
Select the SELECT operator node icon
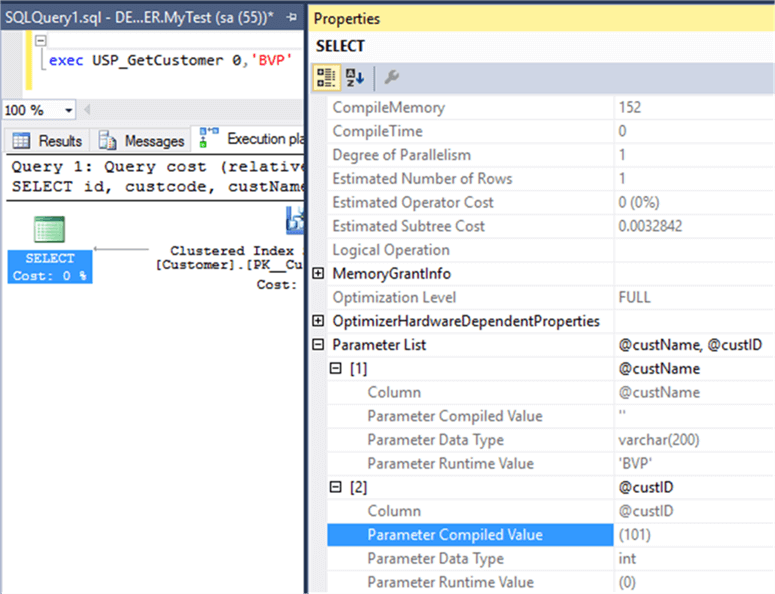click(49, 229)
